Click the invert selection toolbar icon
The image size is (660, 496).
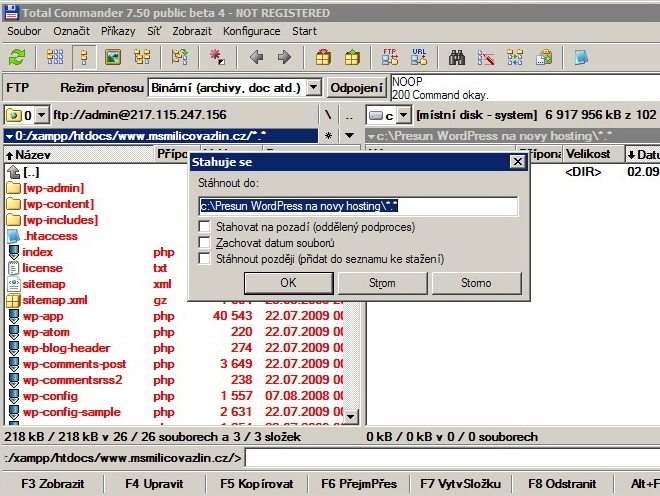[180, 57]
